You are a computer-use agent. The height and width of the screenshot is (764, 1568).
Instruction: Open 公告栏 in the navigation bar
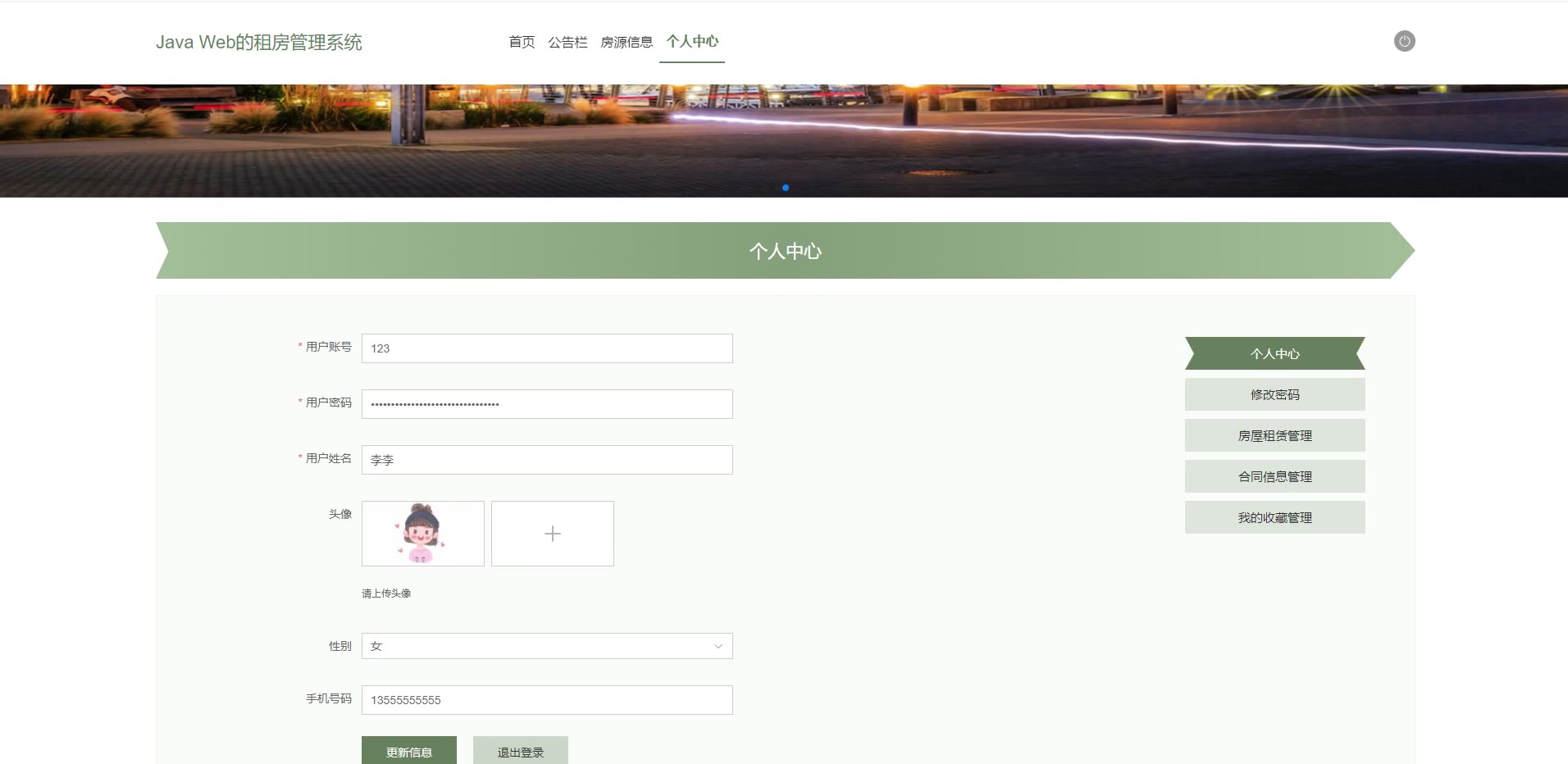(x=567, y=42)
